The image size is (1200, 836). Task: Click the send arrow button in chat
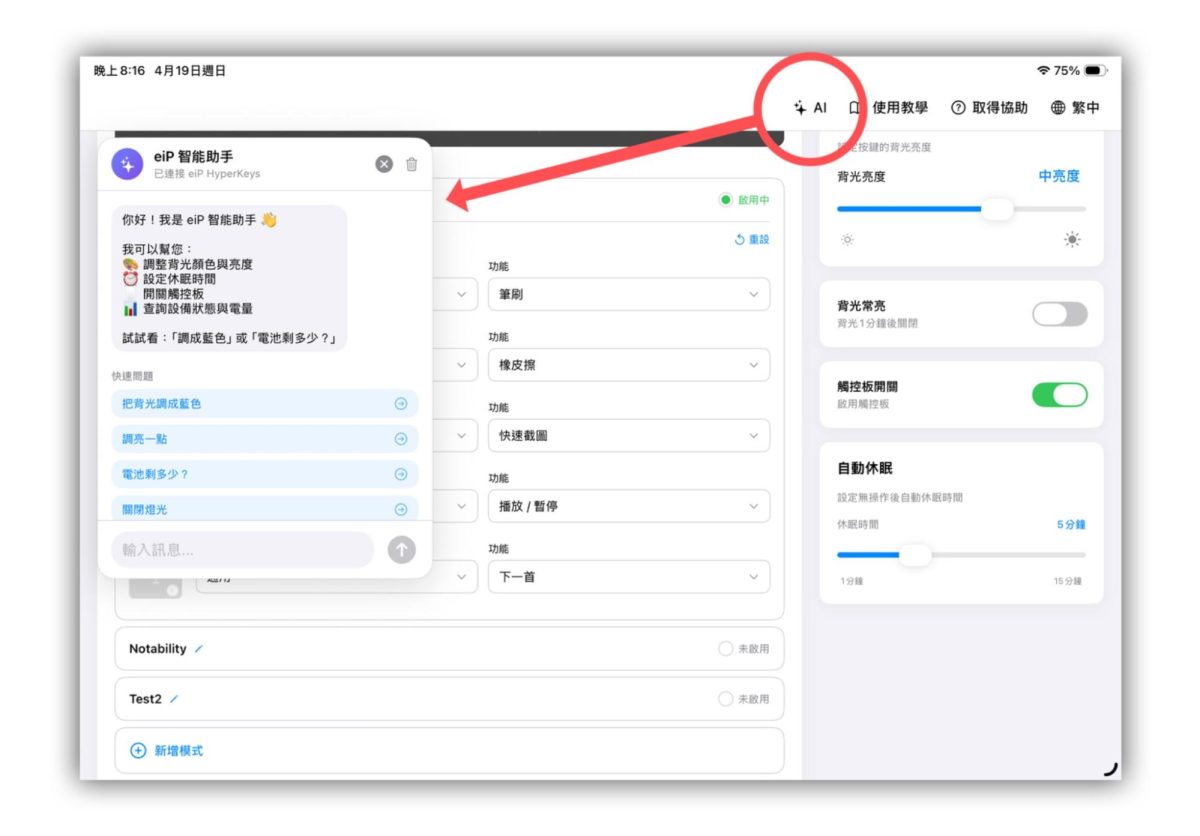[x=401, y=550]
